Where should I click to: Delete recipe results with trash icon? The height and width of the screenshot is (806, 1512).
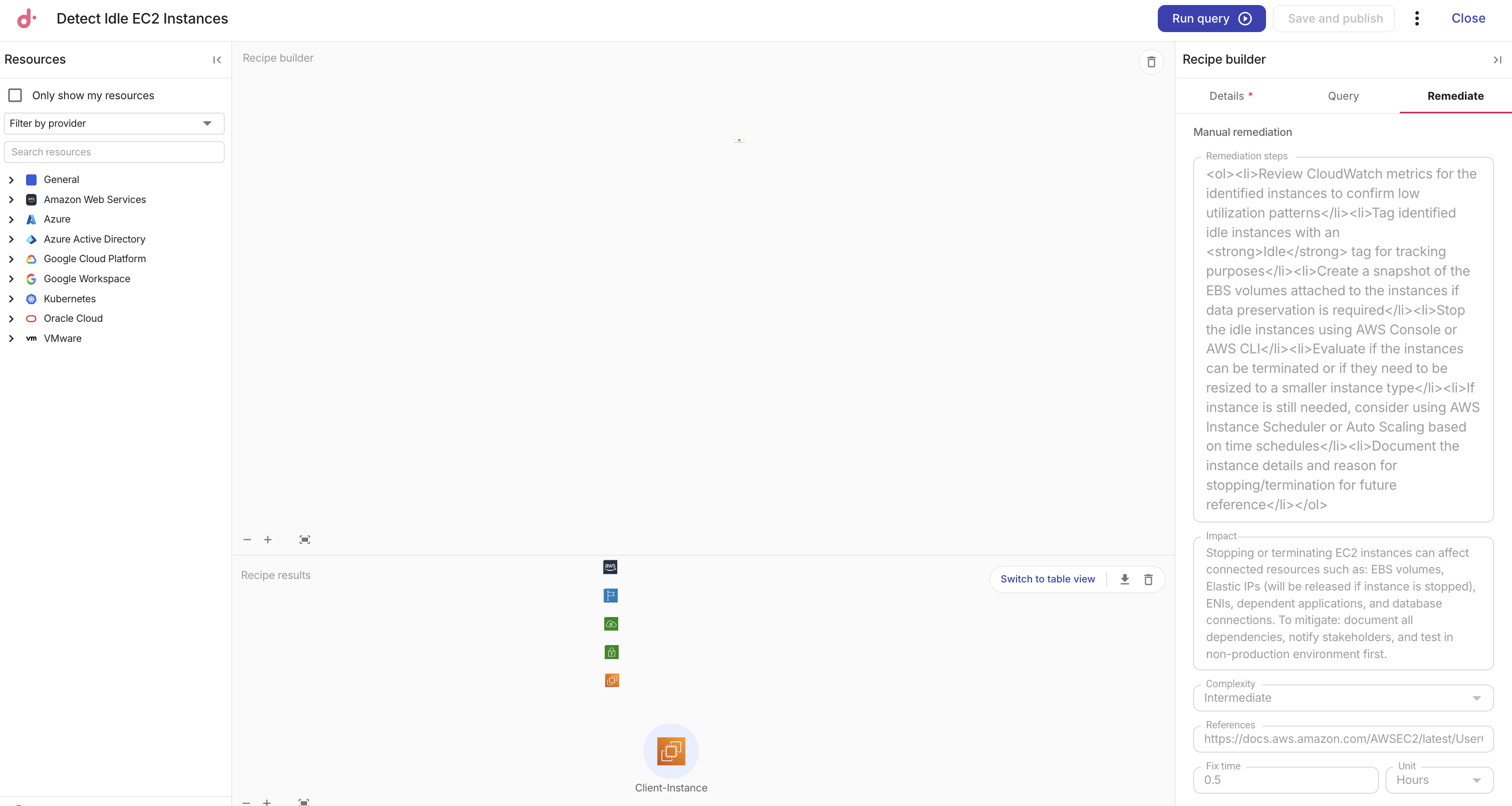1148,579
